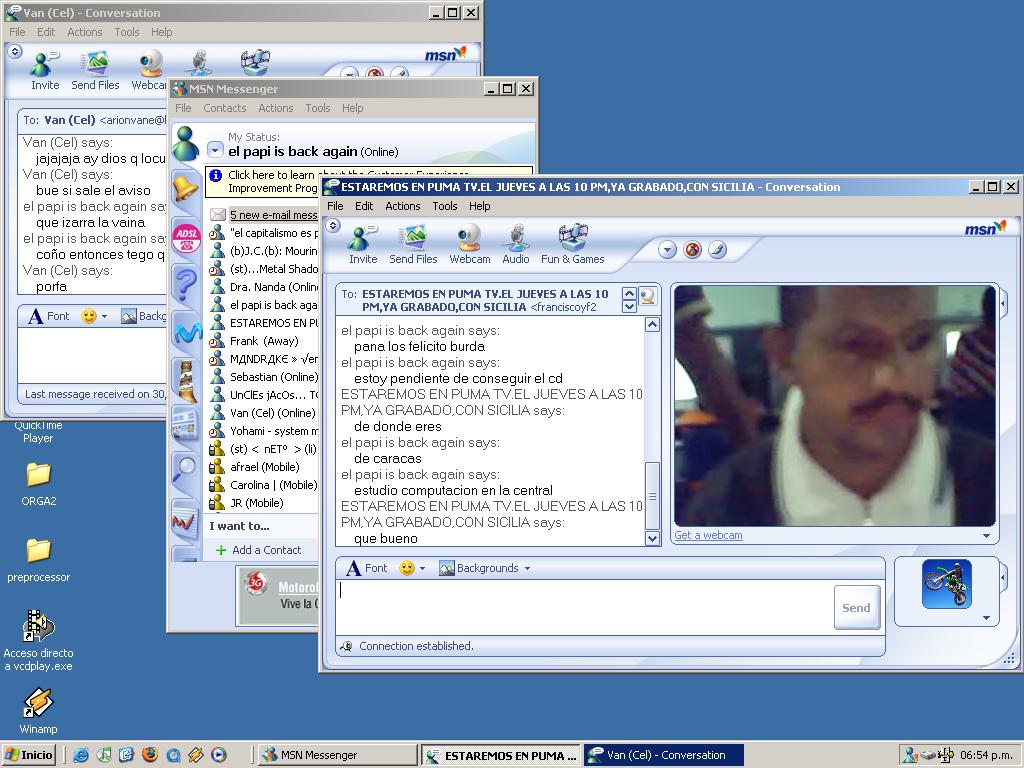Click the bell alerts tab in Messenger
The image size is (1024, 768).
pyautogui.click(x=185, y=189)
